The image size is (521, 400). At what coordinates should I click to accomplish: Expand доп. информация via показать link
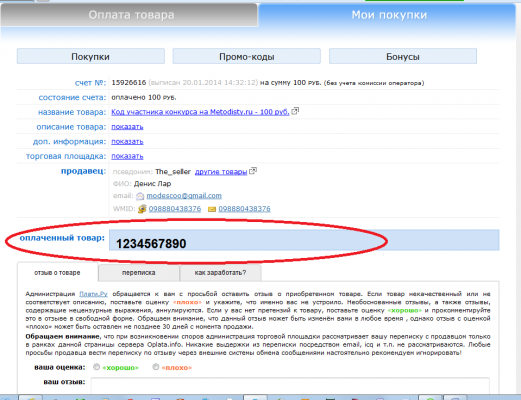(127, 142)
